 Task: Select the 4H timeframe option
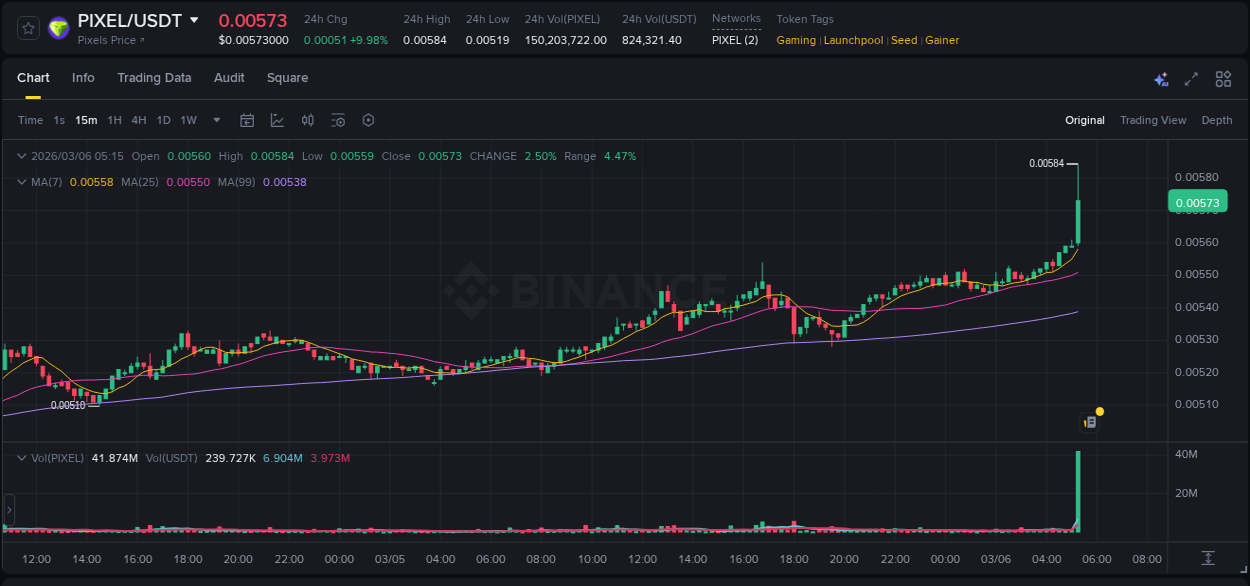[x=139, y=119]
